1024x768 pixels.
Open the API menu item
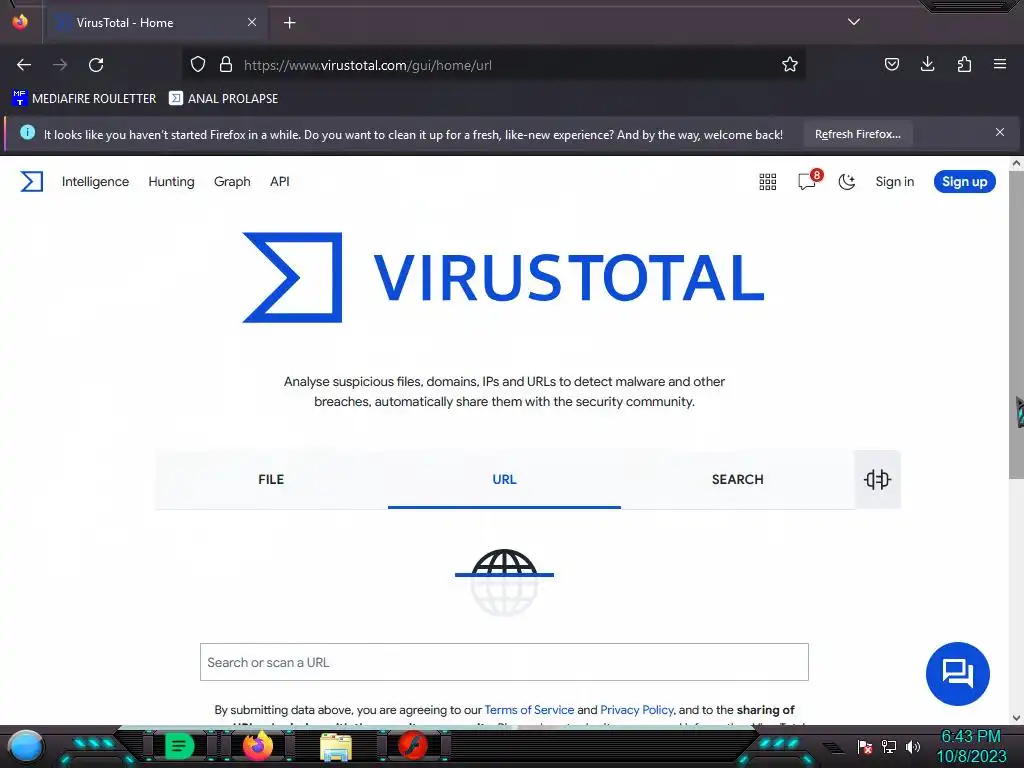pos(280,182)
